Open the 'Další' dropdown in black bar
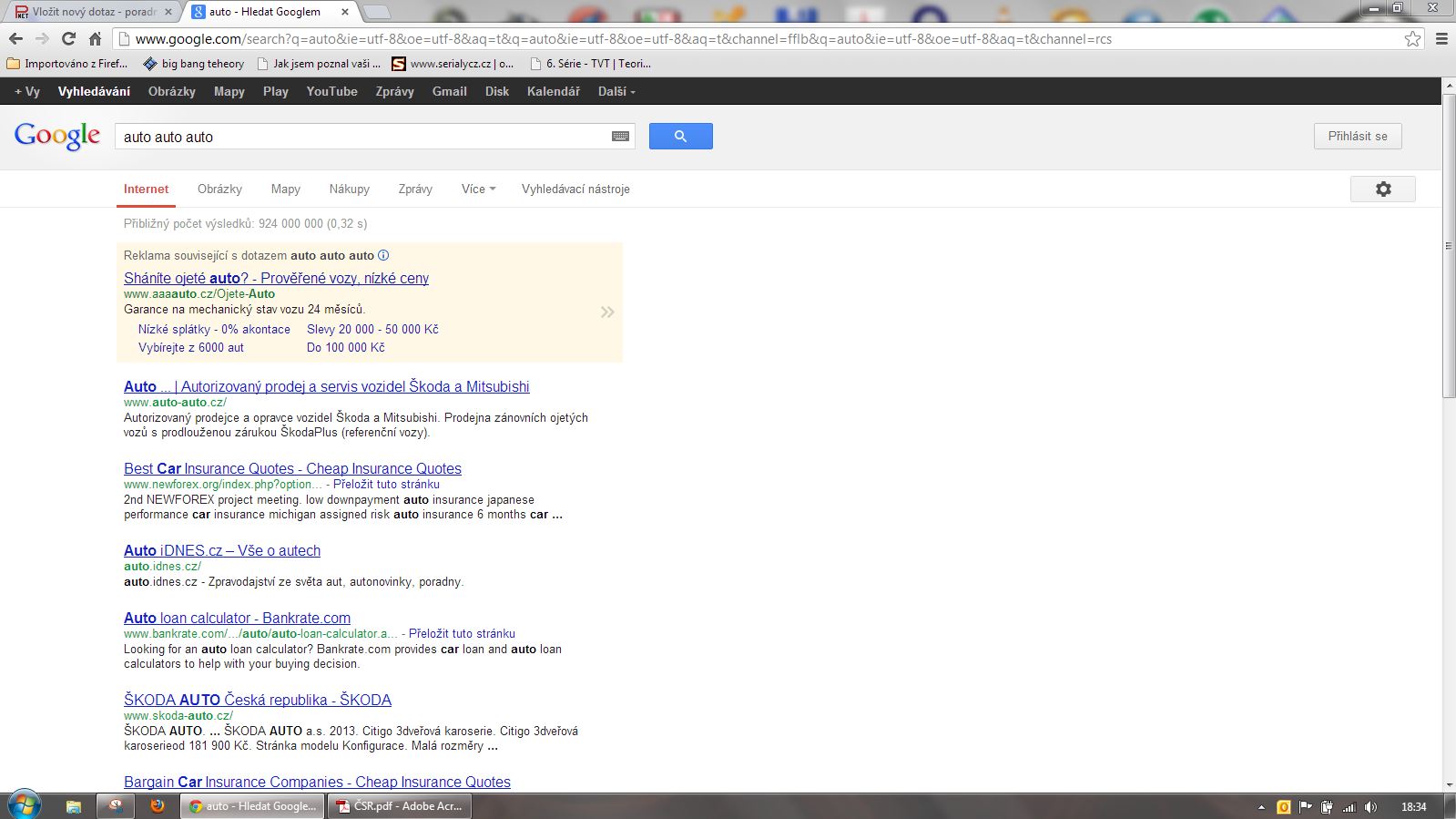1456x819 pixels. [x=616, y=92]
